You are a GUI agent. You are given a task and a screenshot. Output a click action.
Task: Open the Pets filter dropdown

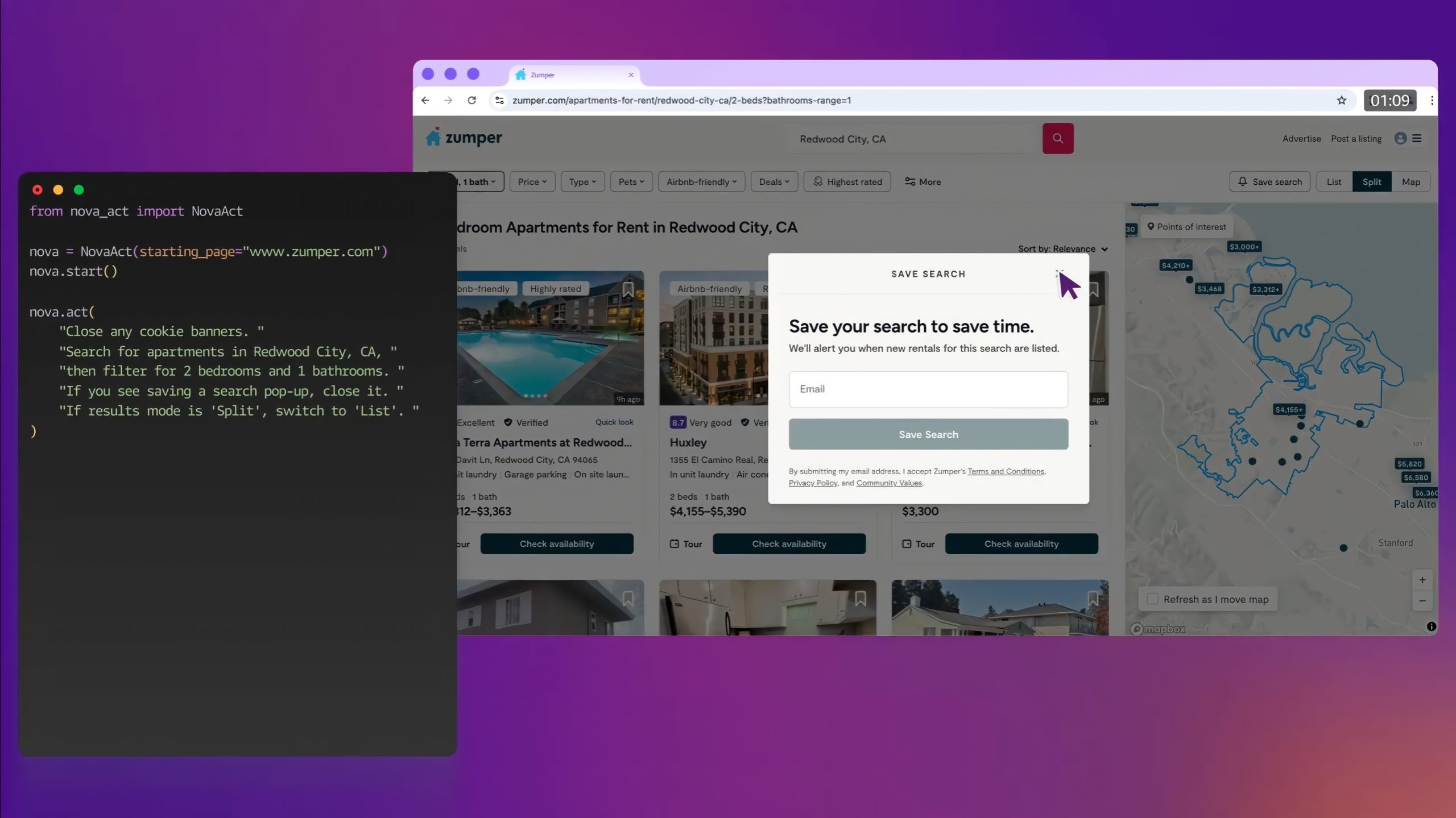click(631, 181)
